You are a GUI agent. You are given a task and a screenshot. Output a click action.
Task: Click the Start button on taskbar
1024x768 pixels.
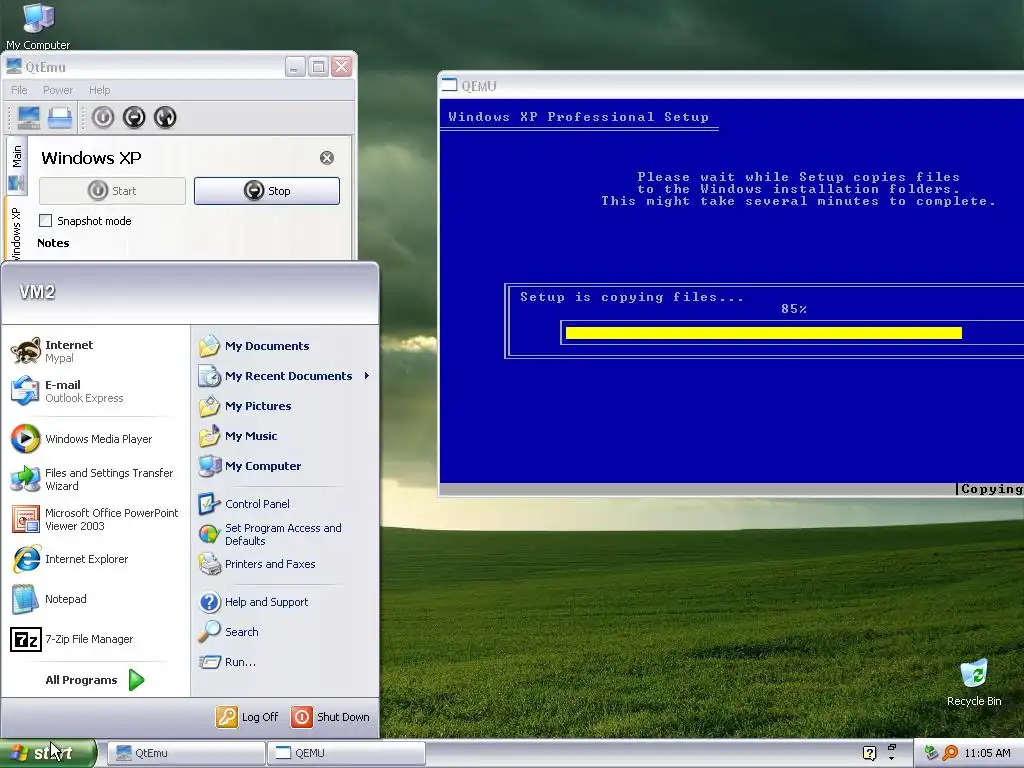pos(48,753)
